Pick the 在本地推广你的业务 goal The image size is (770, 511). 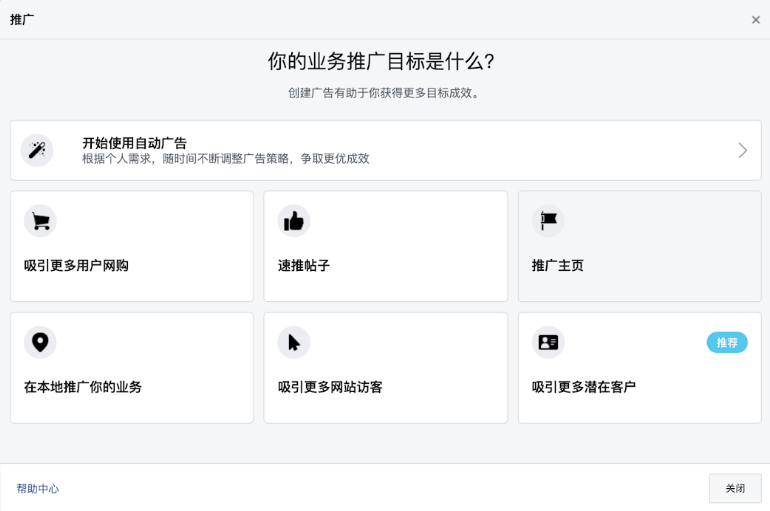(x=83, y=387)
